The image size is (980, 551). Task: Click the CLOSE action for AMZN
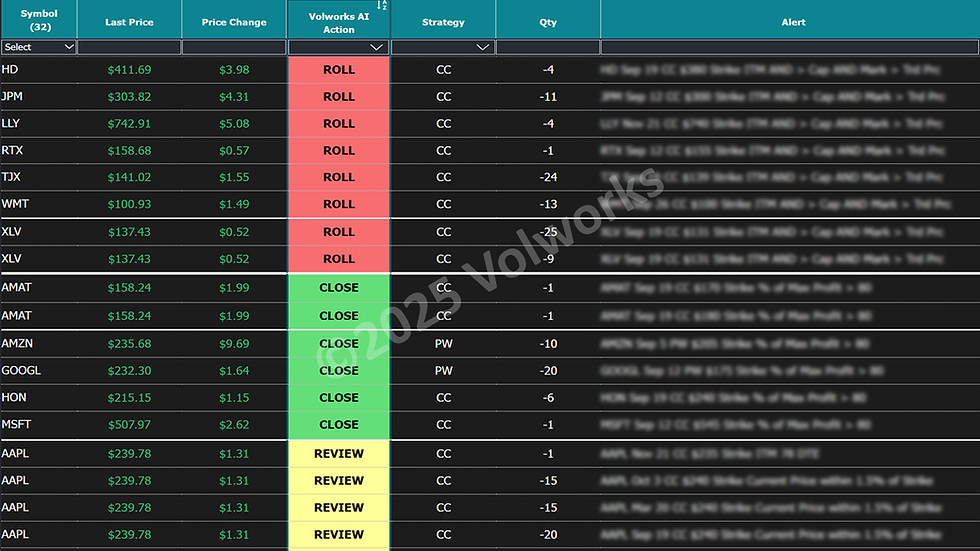click(339, 344)
